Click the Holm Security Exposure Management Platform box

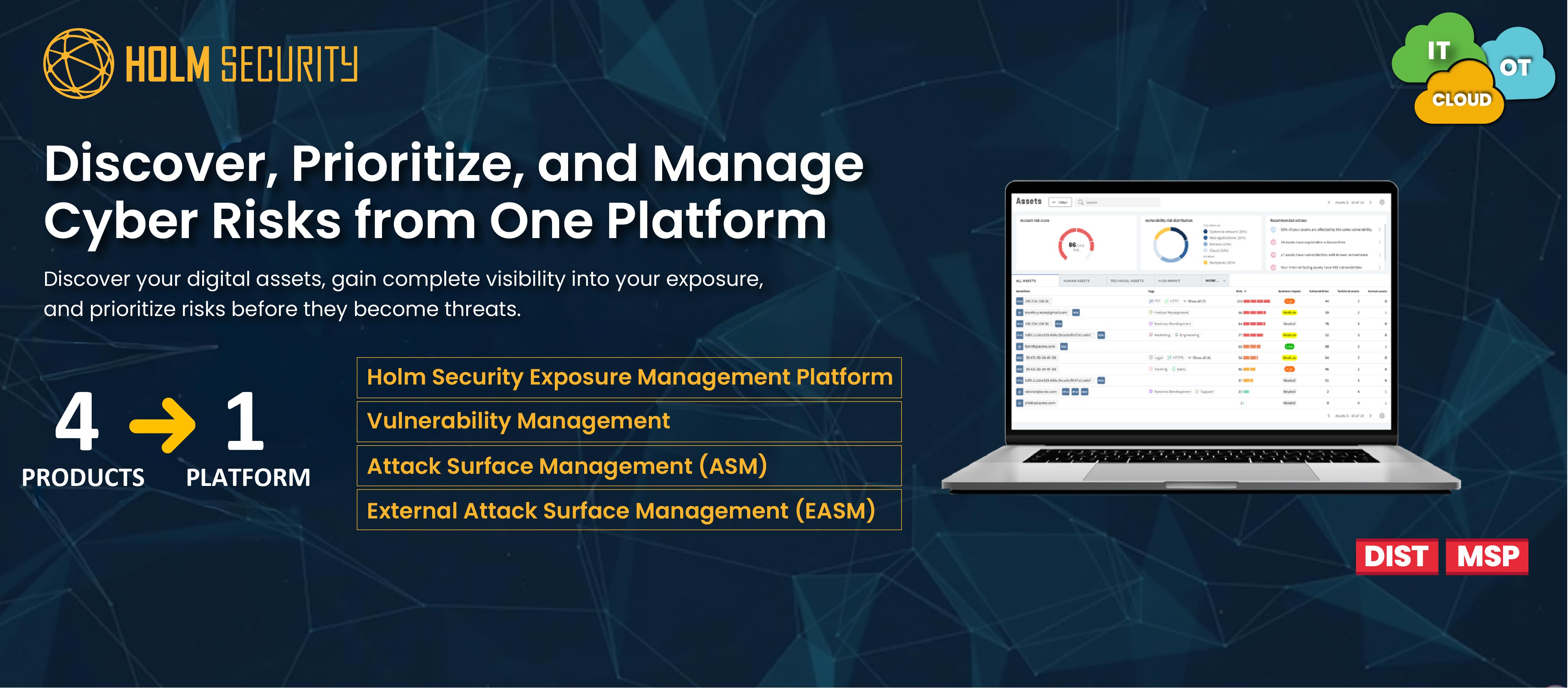coord(629,377)
